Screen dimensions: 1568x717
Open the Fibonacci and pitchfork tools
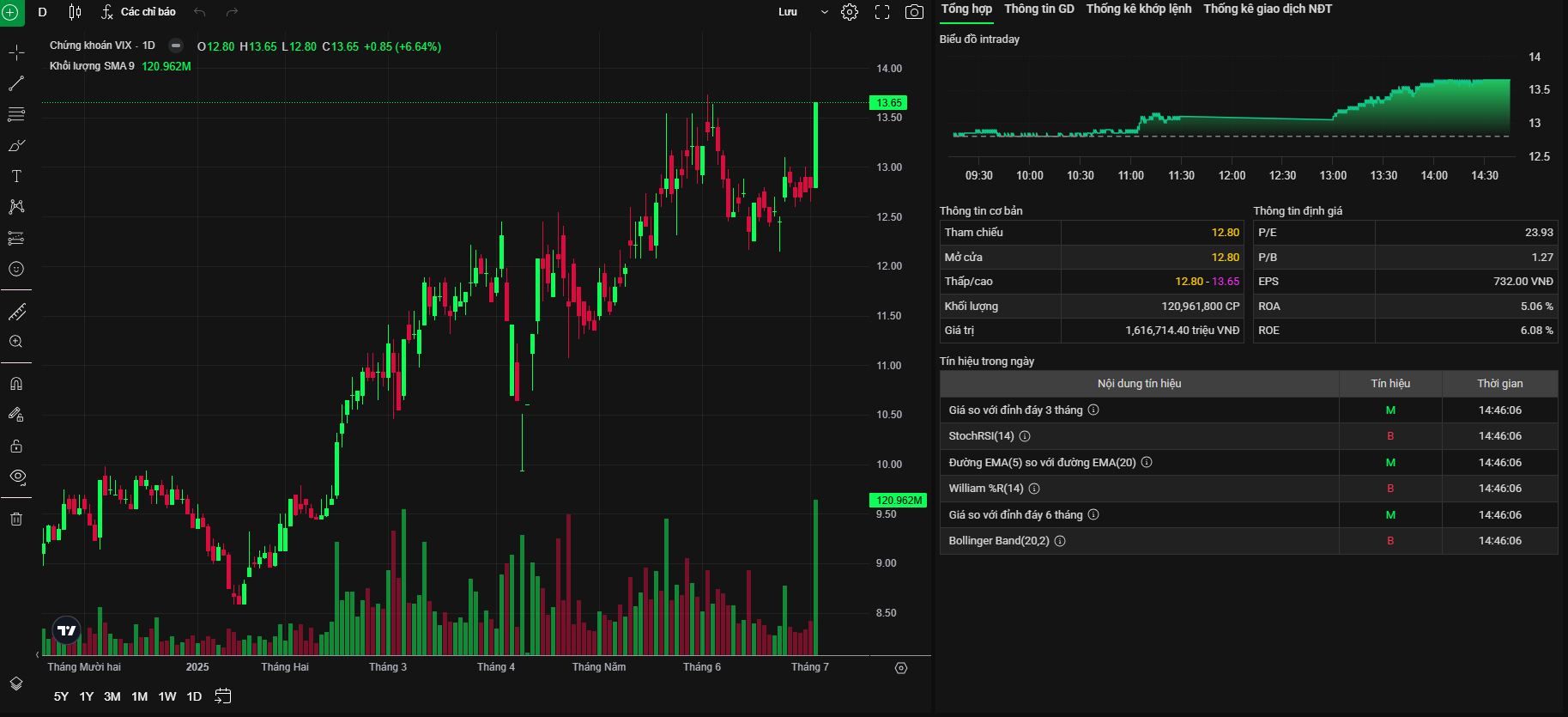[x=16, y=114]
